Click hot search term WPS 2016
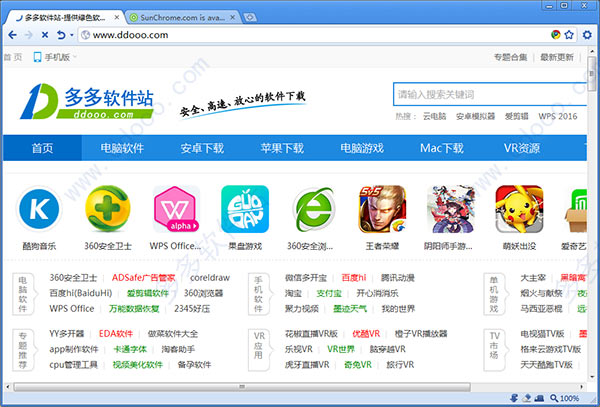 [x=558, y=116]
